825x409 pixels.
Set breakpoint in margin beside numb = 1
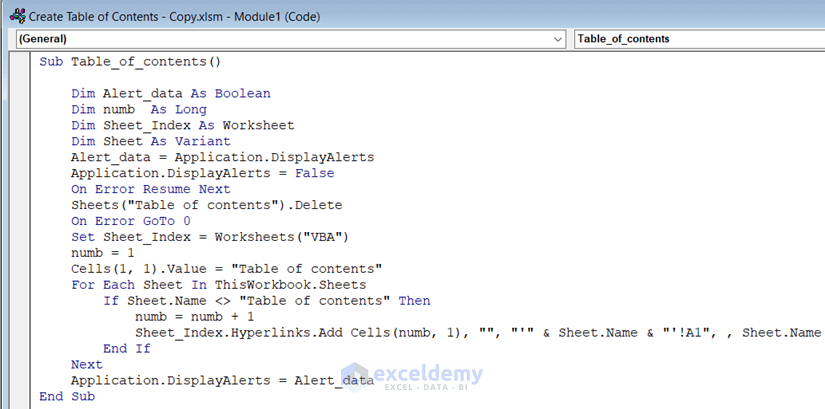point(19,253)
